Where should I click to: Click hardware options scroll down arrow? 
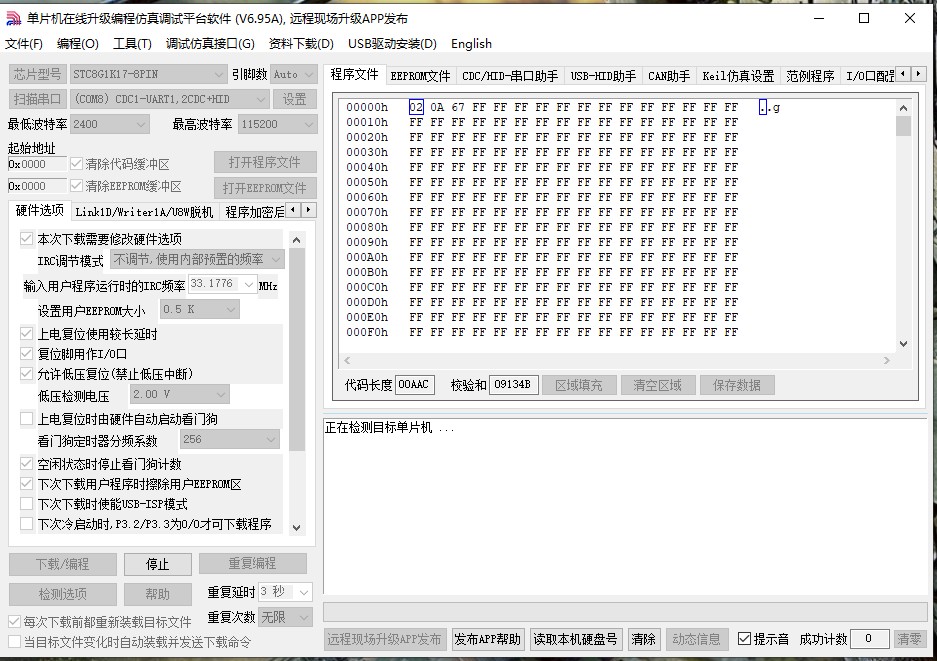(x=296, y=527)
